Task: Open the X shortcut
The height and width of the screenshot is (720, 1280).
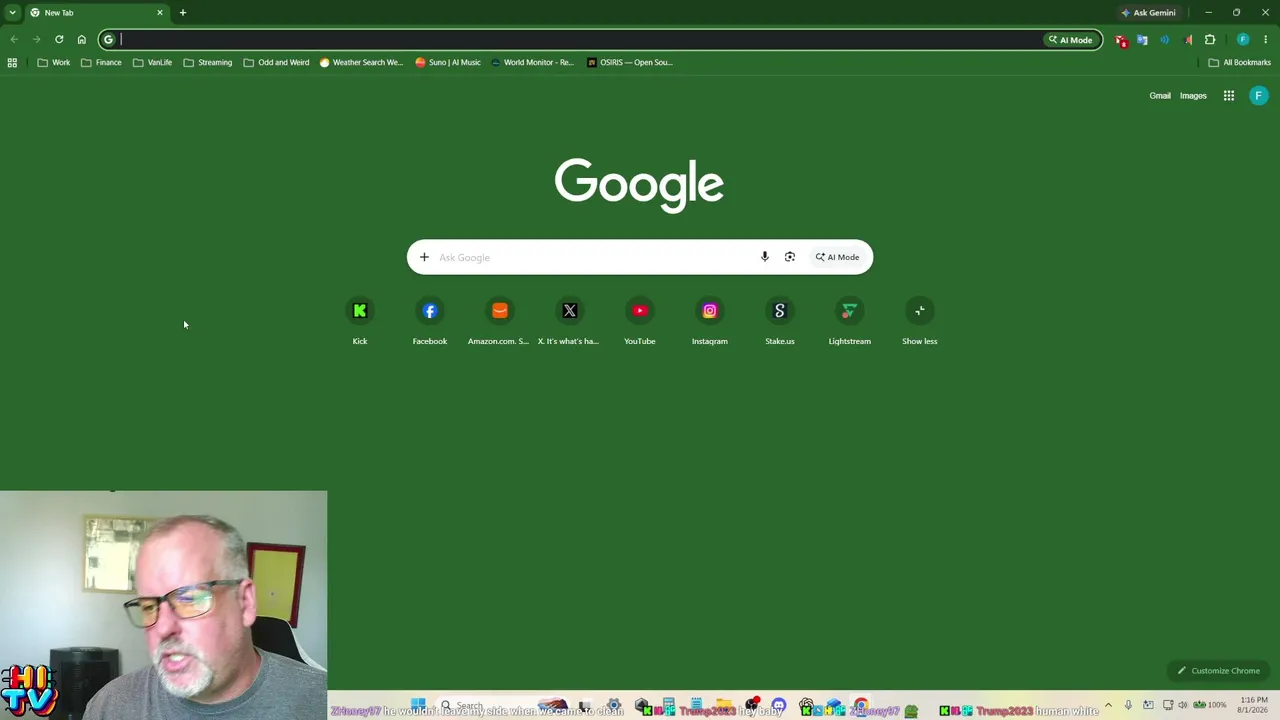Action: tap(570, 321)
